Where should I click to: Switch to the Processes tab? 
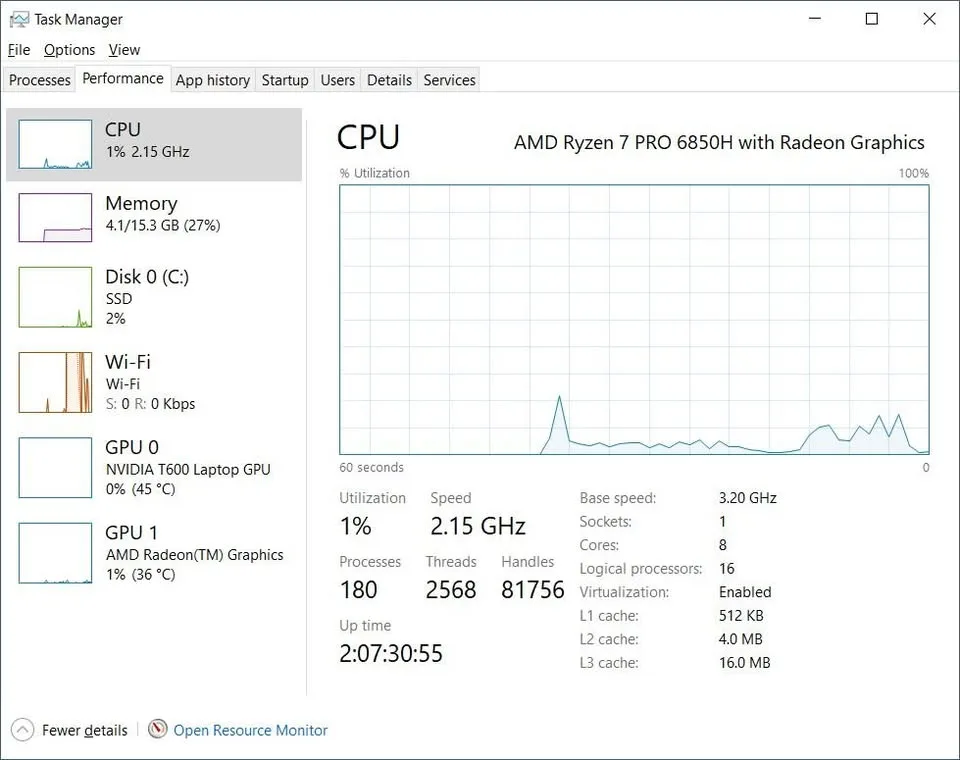[x=39, y=79]
